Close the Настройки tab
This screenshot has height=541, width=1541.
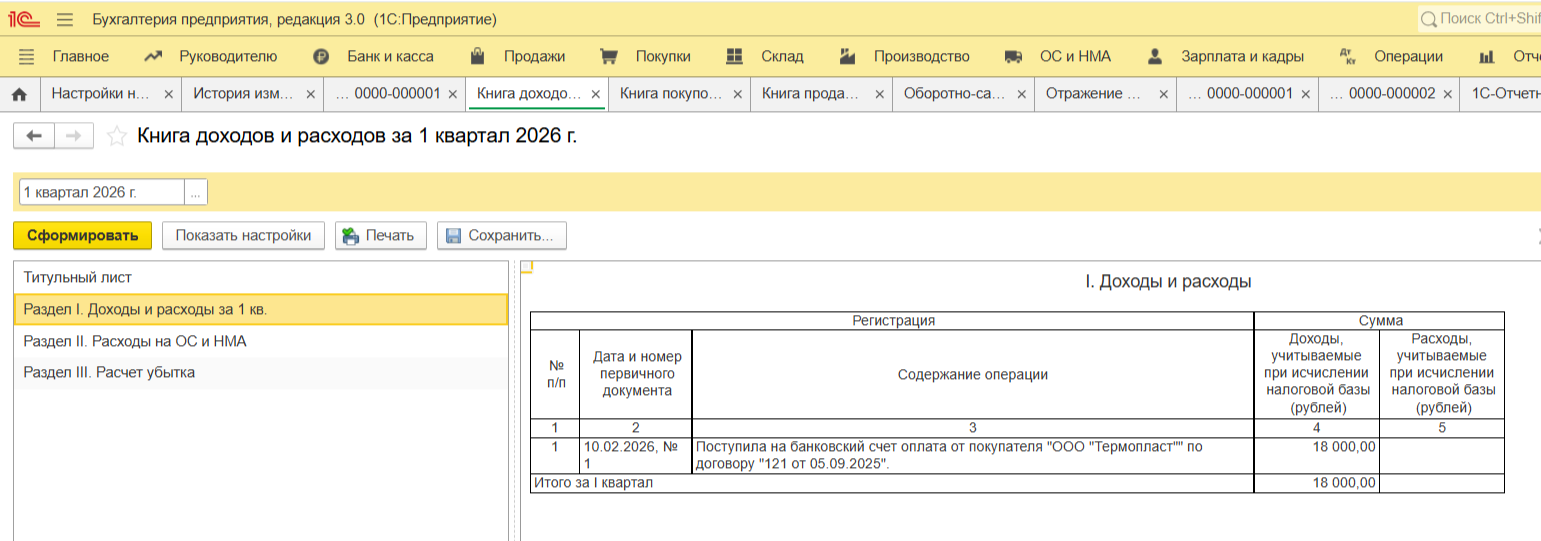pos(168,94)
